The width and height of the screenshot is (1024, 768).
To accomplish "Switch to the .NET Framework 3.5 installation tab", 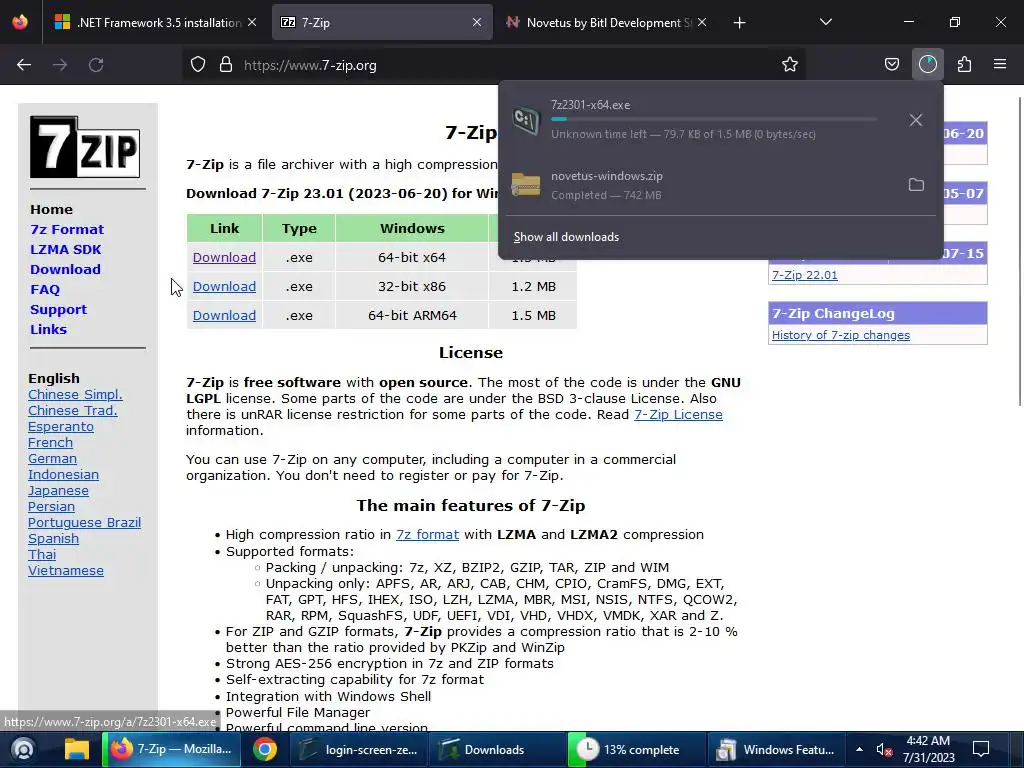I will pyautogui.click(x=157, y=23).
